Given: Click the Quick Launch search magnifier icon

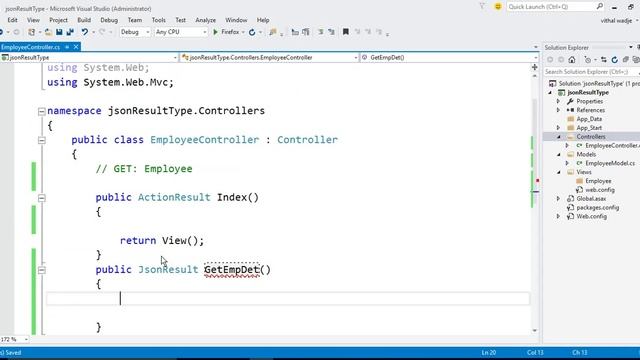Looking at the screenshot, I should point(600,7).
